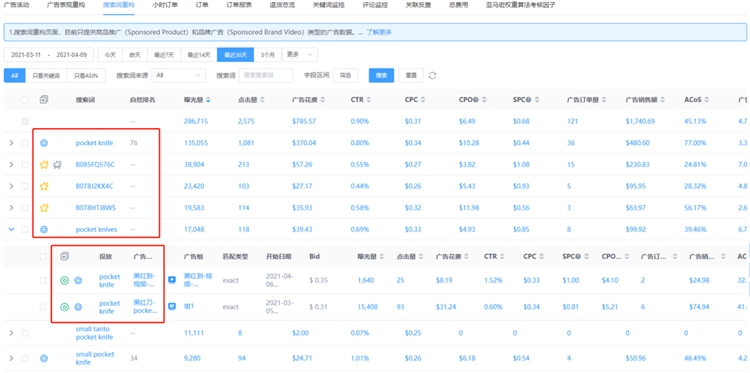Tick the checkbox for the B078J2KX4C row
Image resolution: width=750 pixels, height=373 pixels.
(25, 186)
